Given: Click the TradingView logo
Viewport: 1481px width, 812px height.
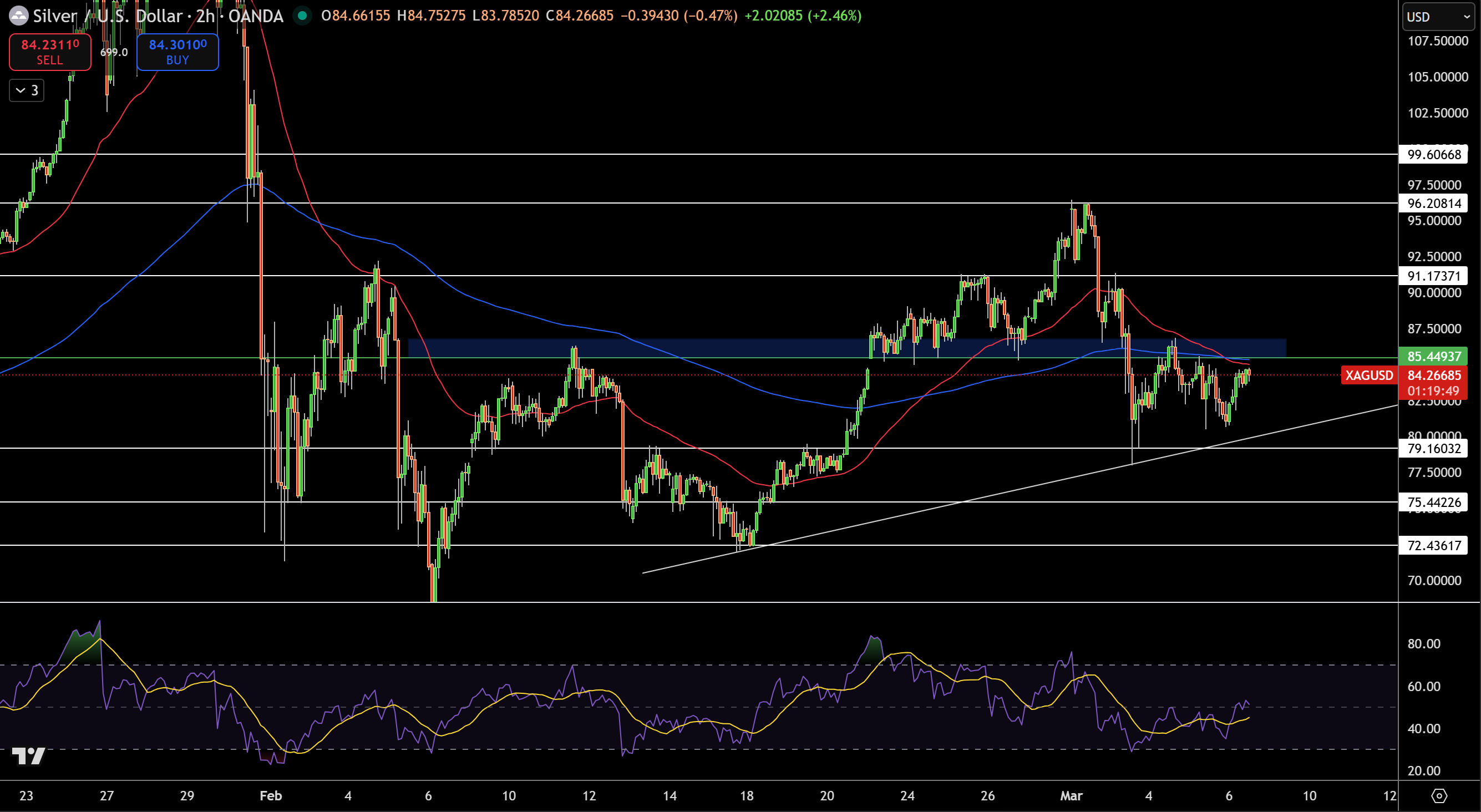Looking at the screenshot, I should pos(28,755).
